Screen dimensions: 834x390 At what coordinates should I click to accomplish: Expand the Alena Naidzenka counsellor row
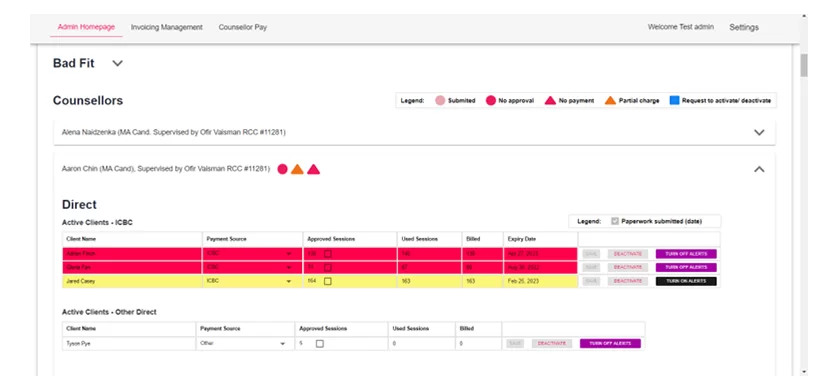pos(759,132)
